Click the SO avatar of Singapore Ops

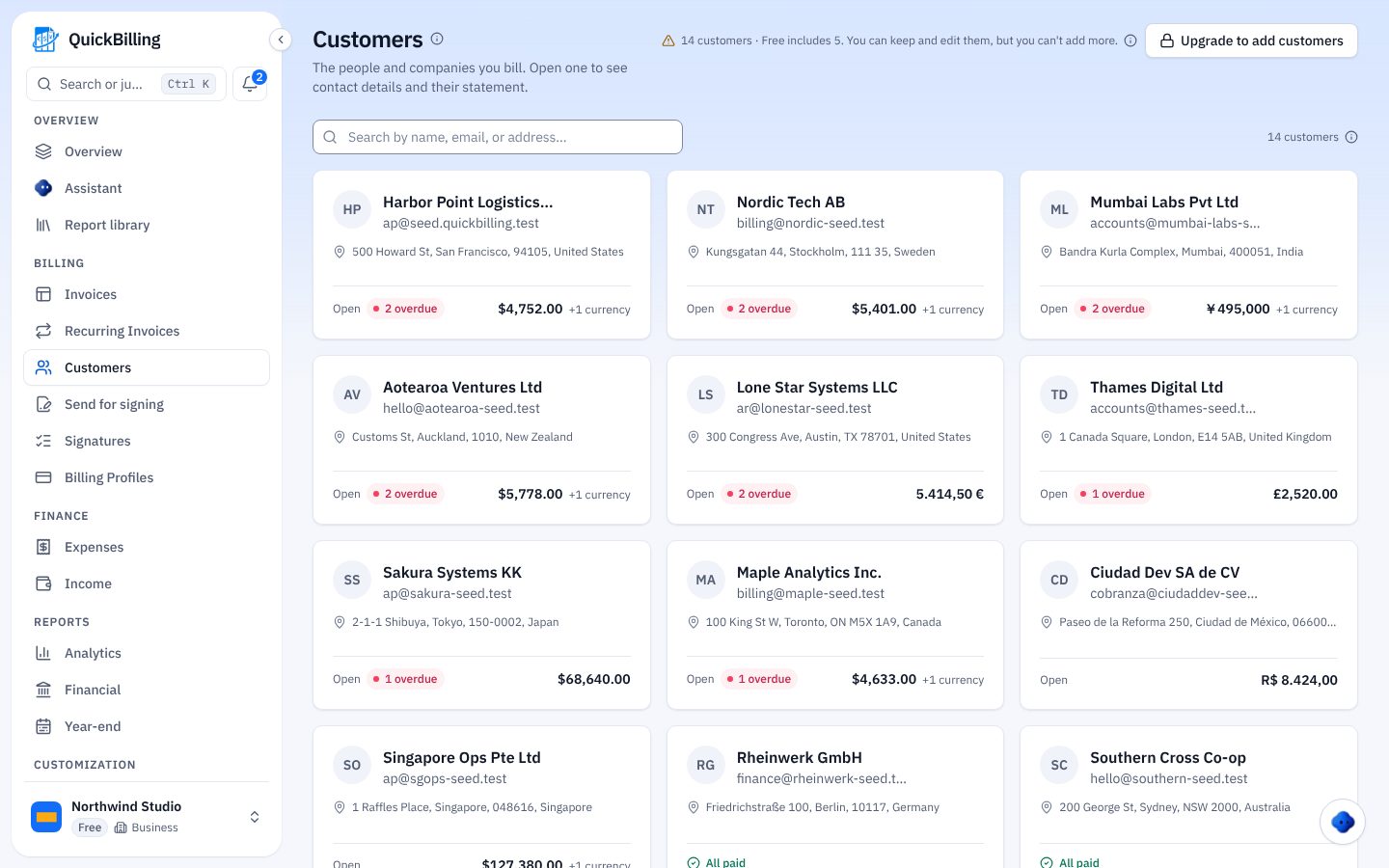[352, 765]
